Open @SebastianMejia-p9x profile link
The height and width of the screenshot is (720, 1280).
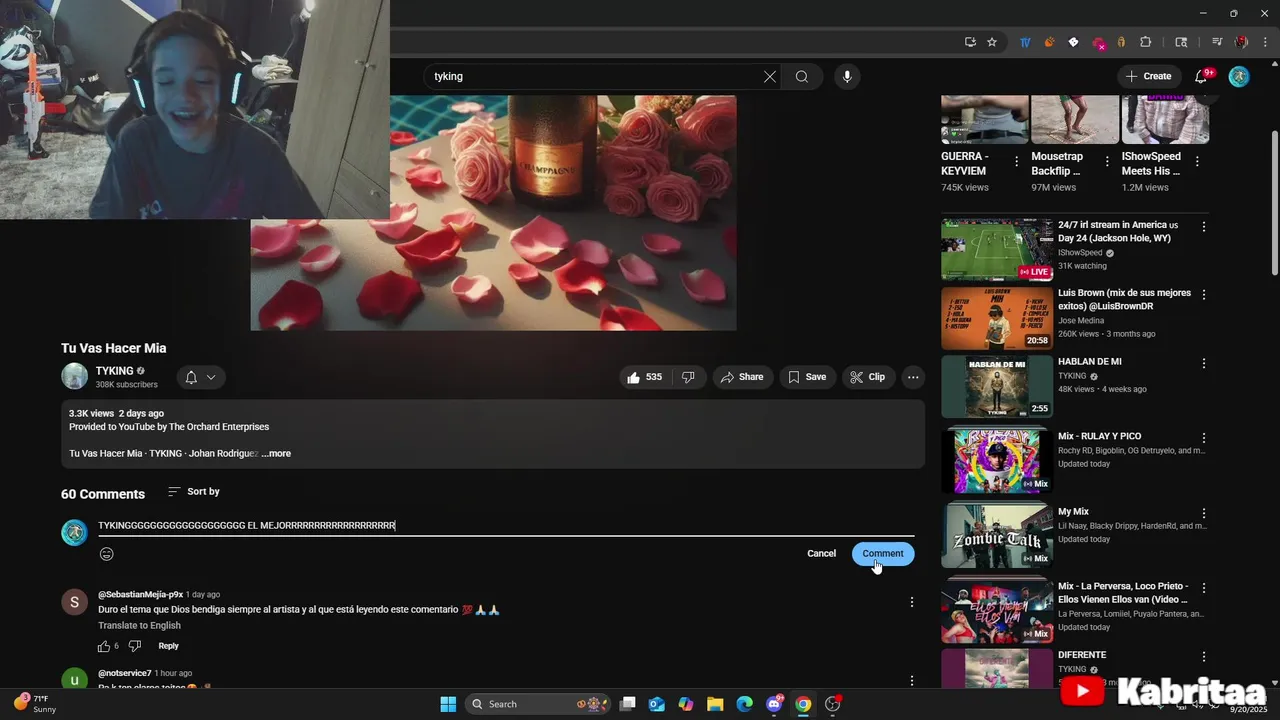[140, 594]
